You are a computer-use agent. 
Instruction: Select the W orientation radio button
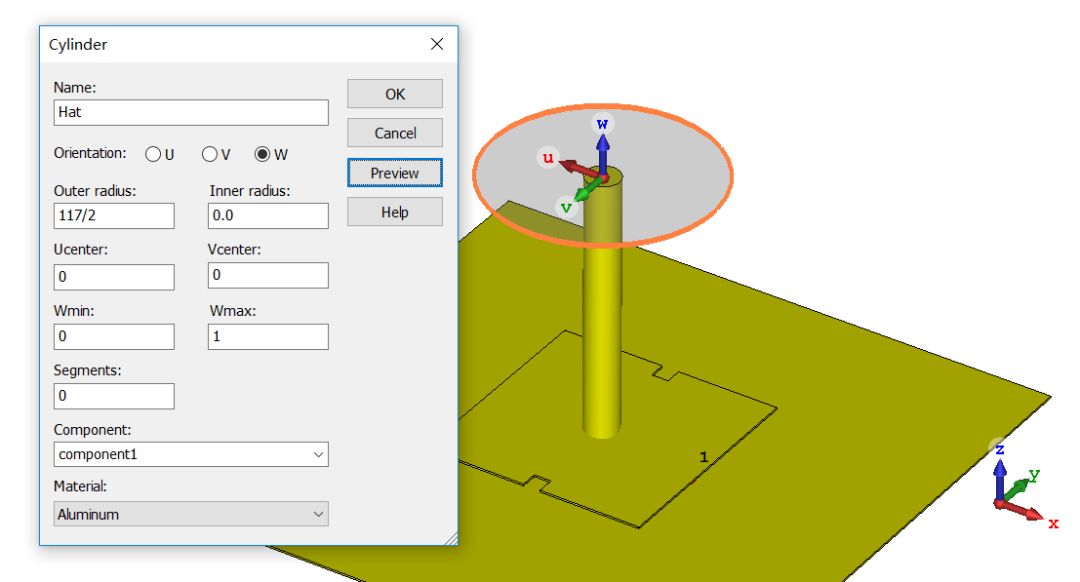pyautogui.click(x=262, y=154)
